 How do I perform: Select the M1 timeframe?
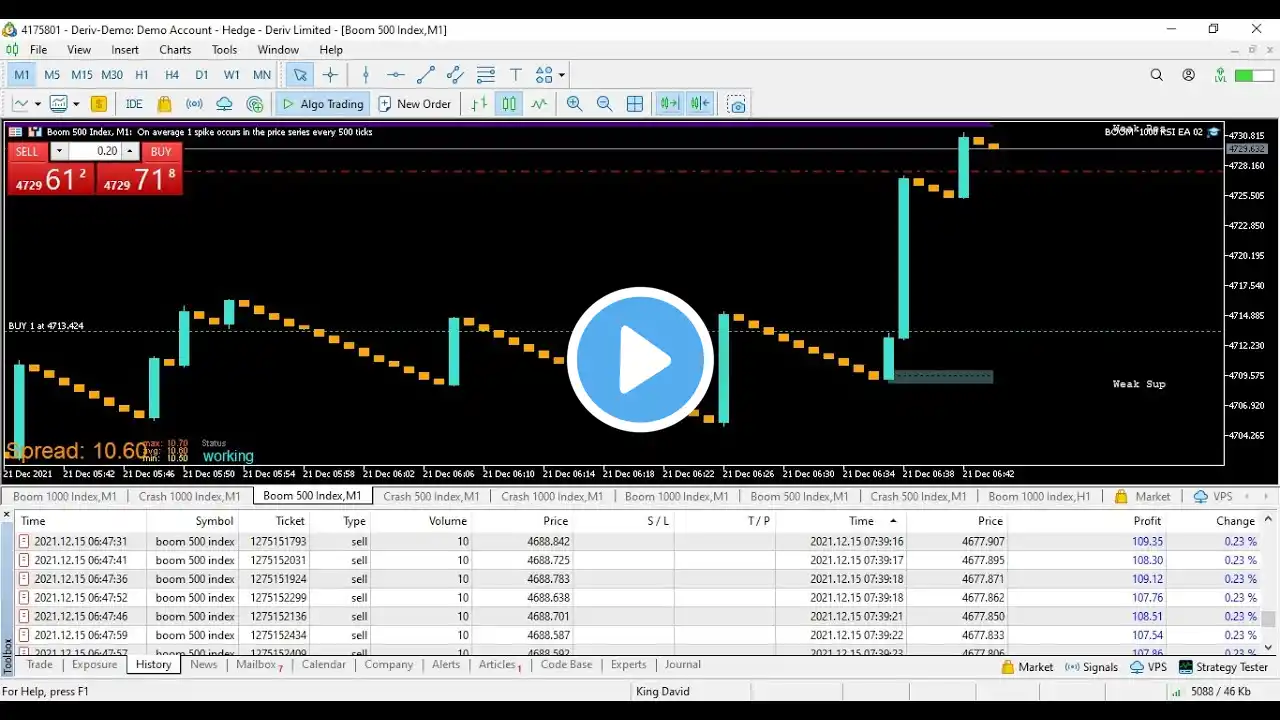tap(22, 75)
